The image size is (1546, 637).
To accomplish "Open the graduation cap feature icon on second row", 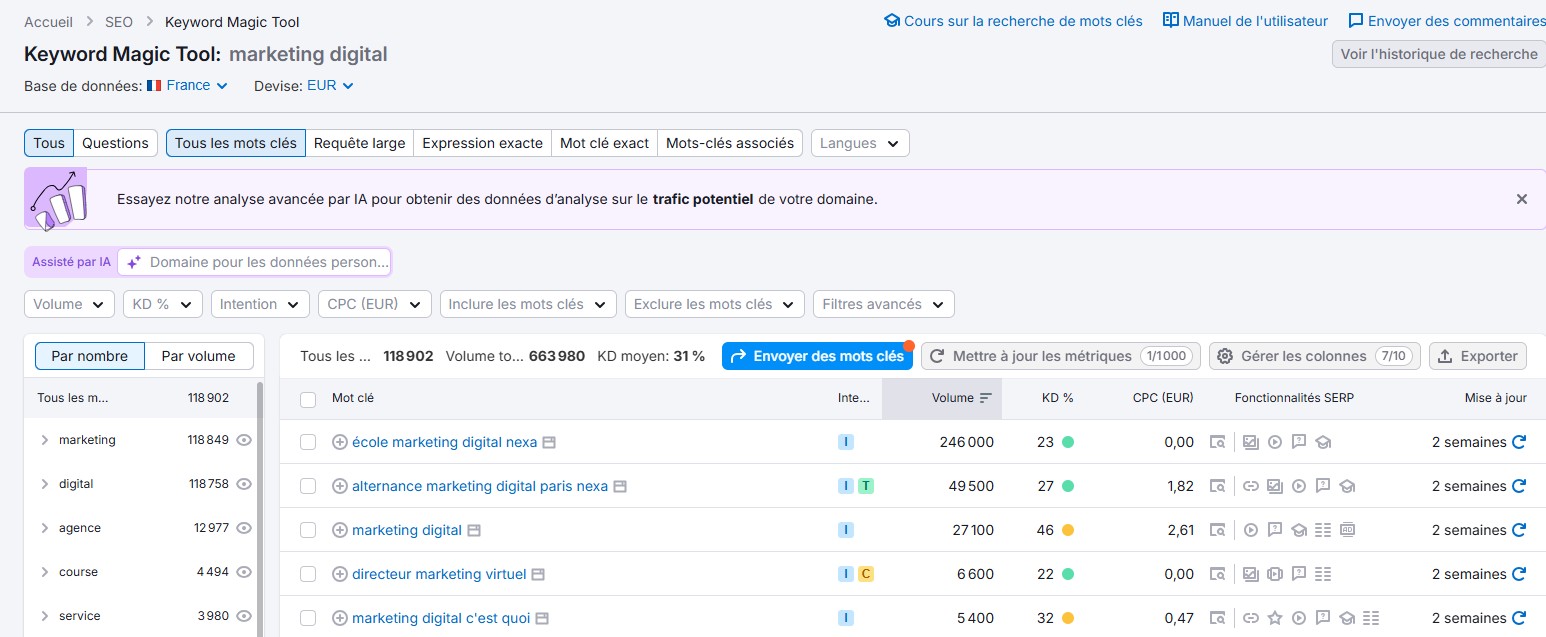I will click(1347, 487).
